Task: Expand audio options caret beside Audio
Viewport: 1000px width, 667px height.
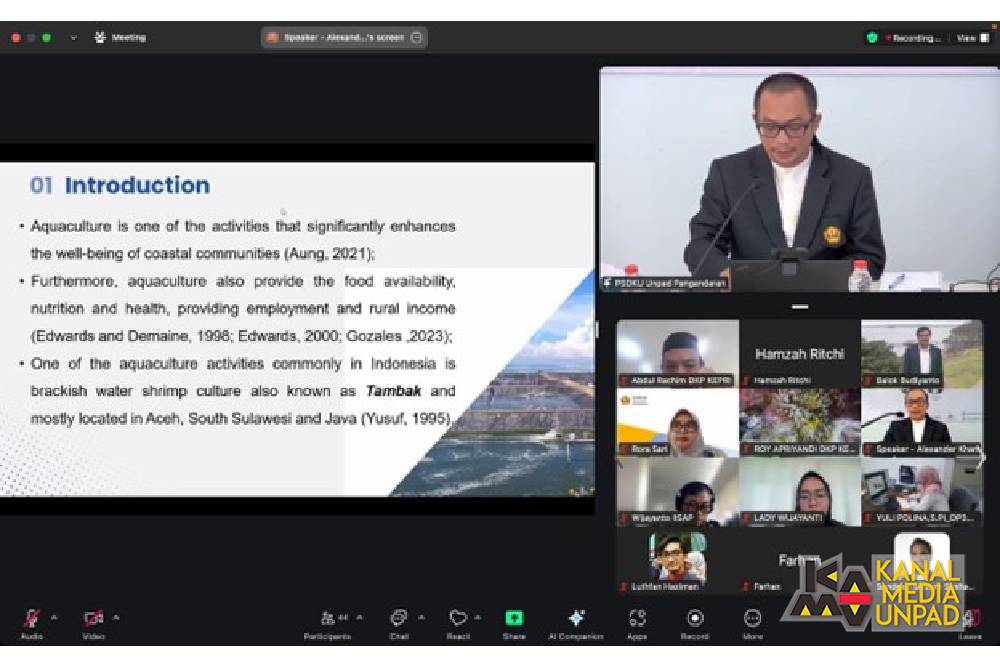Action: pyautogui.click(x=54, y=616)
